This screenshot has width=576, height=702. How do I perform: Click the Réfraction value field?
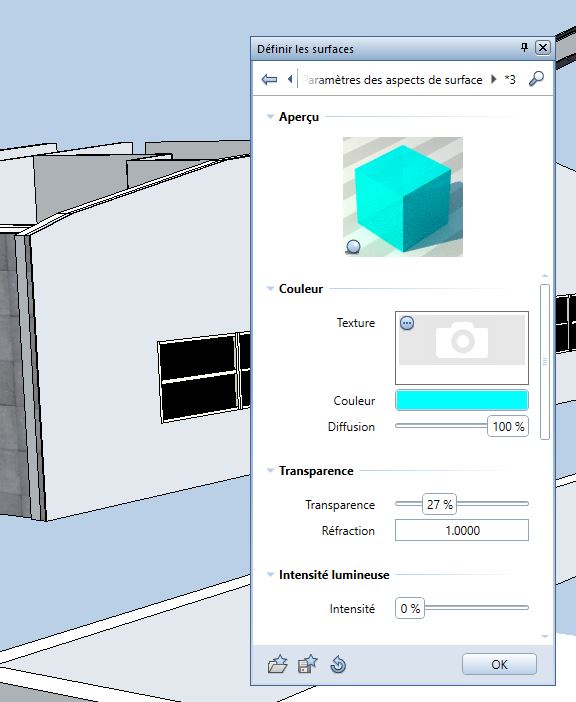tap(461, 531)
